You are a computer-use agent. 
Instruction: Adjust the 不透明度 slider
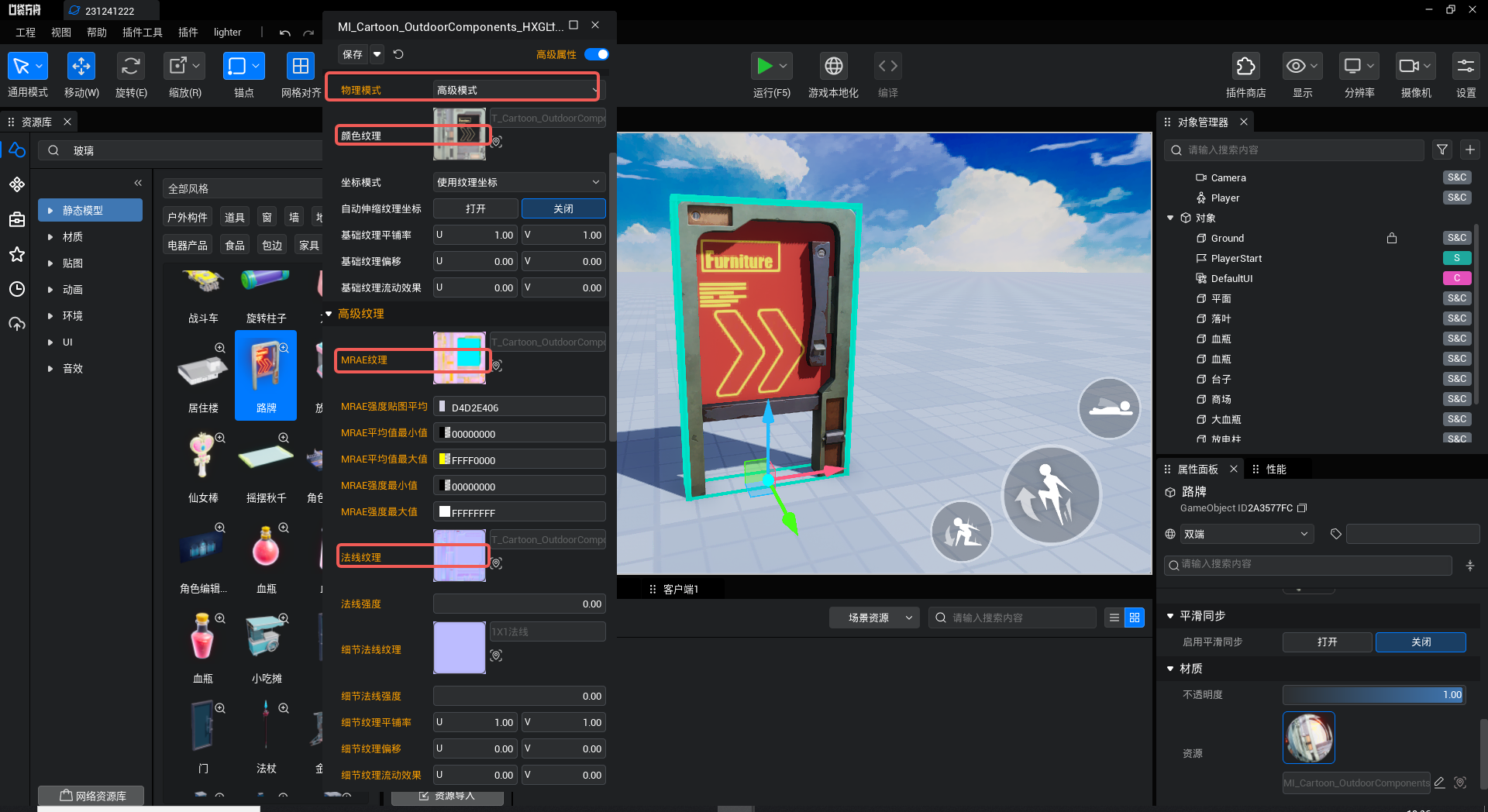(x=1374, y=694)
